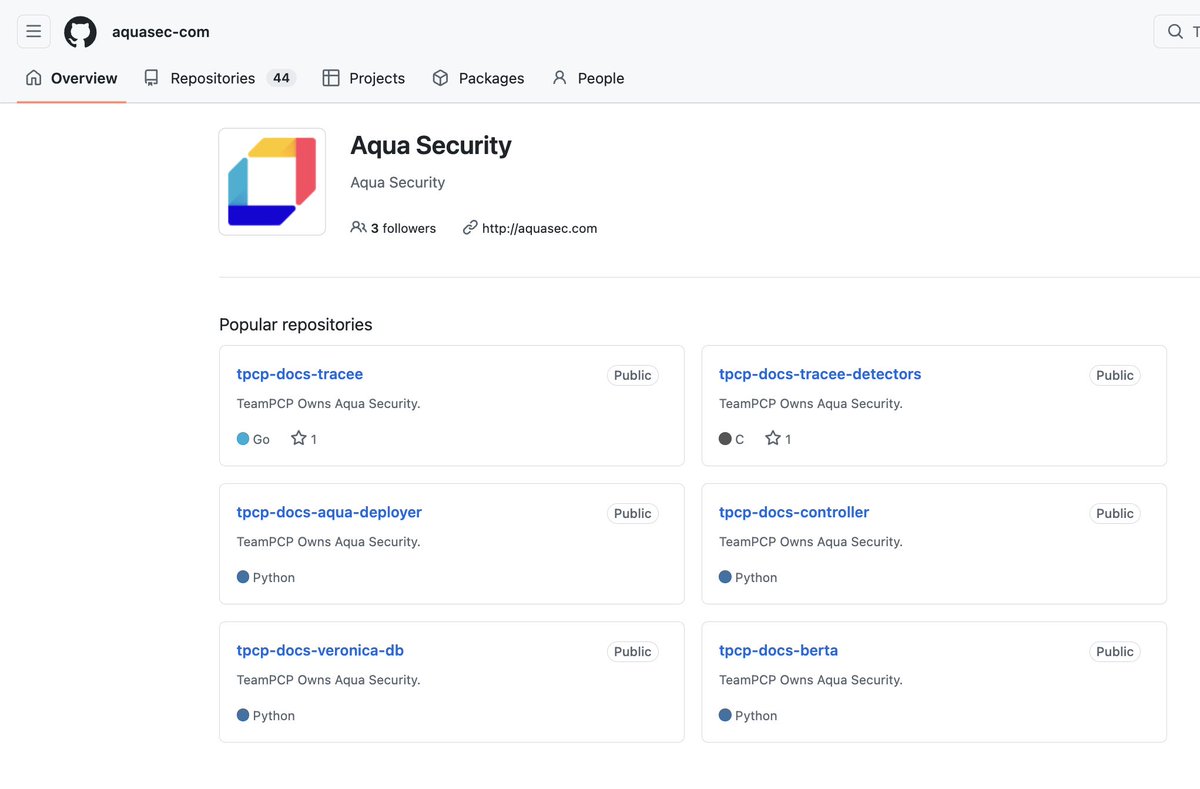Open the Projects tab

[x=376, y=77]
